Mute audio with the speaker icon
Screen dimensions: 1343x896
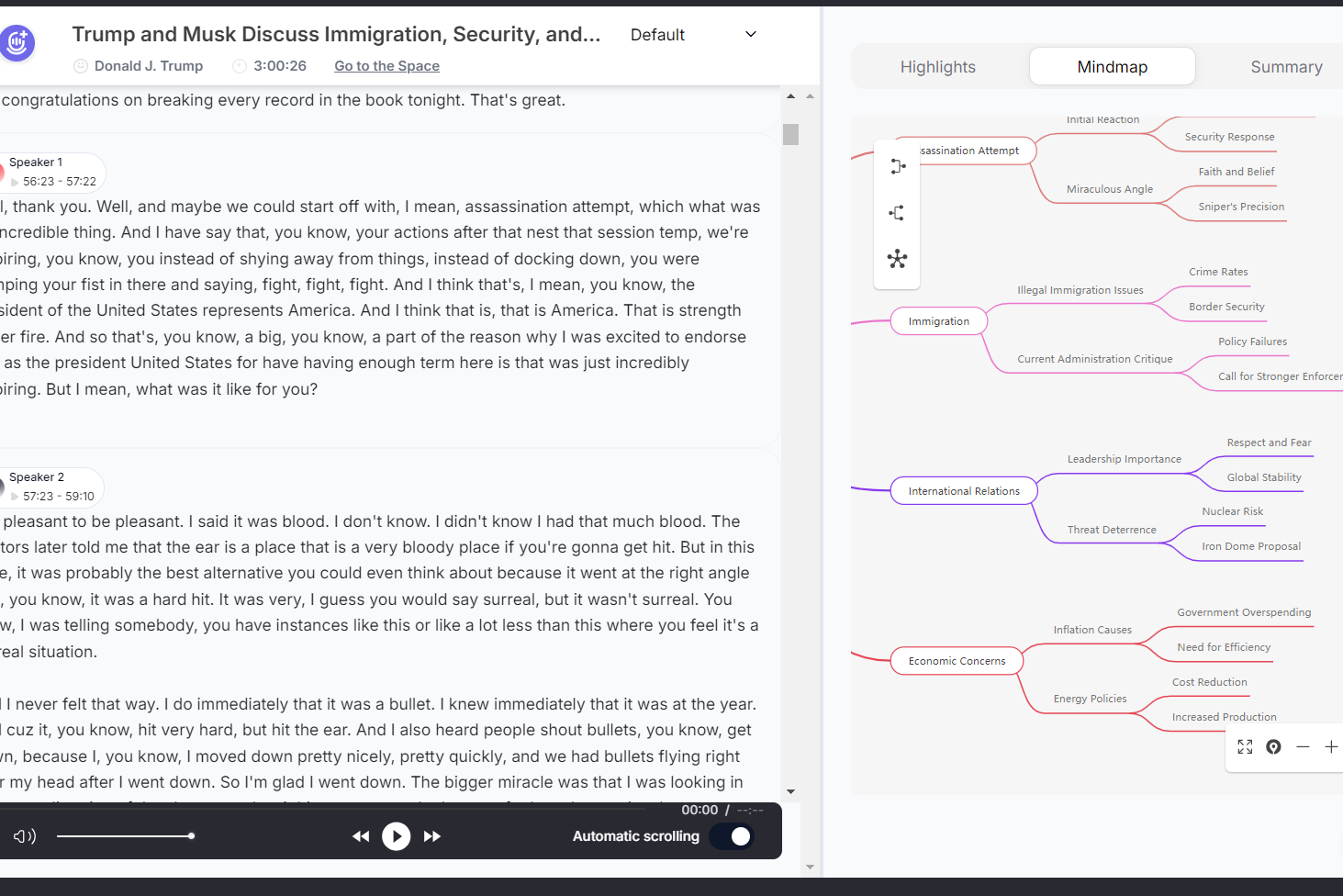[x=25, y=836]
